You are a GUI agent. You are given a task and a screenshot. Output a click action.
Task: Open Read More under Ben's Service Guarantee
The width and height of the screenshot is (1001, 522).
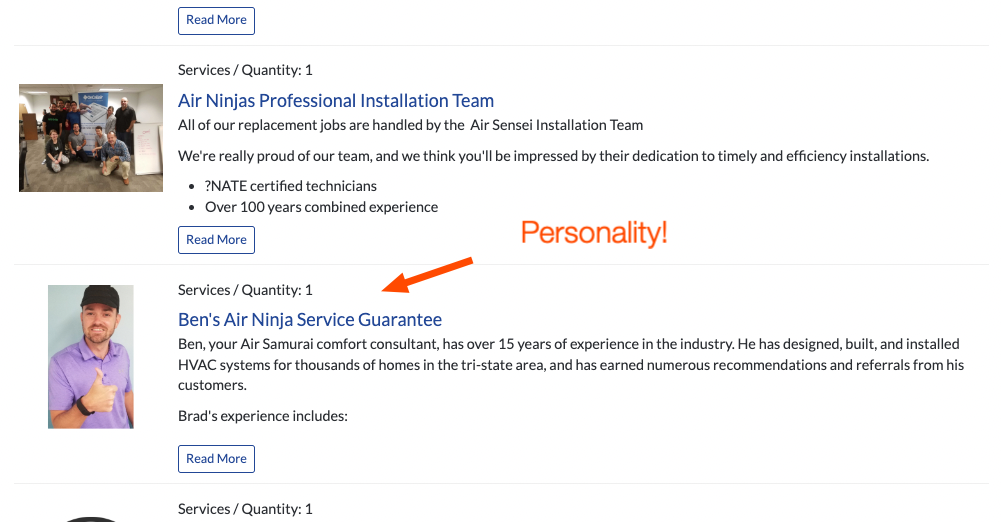pyautogui.click(x=216, y=459)
